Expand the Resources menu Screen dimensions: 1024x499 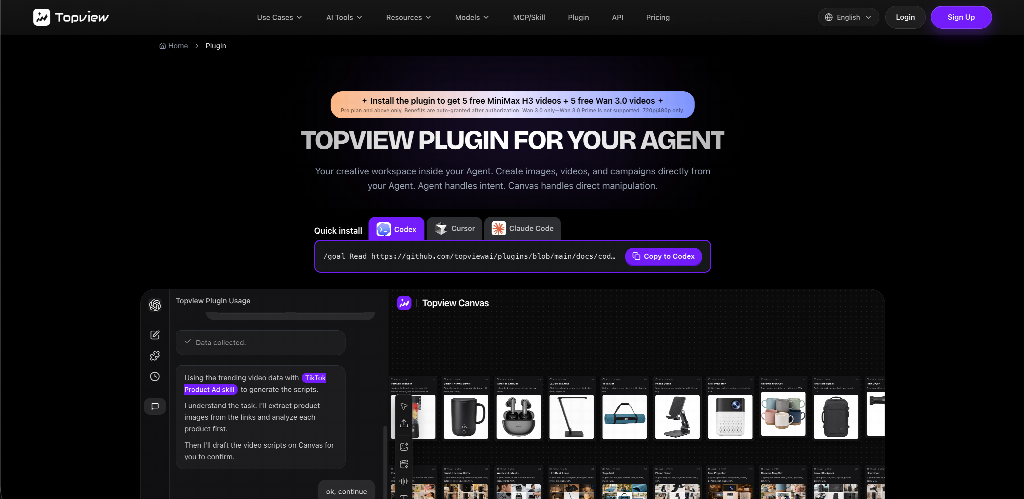[408, 18]
